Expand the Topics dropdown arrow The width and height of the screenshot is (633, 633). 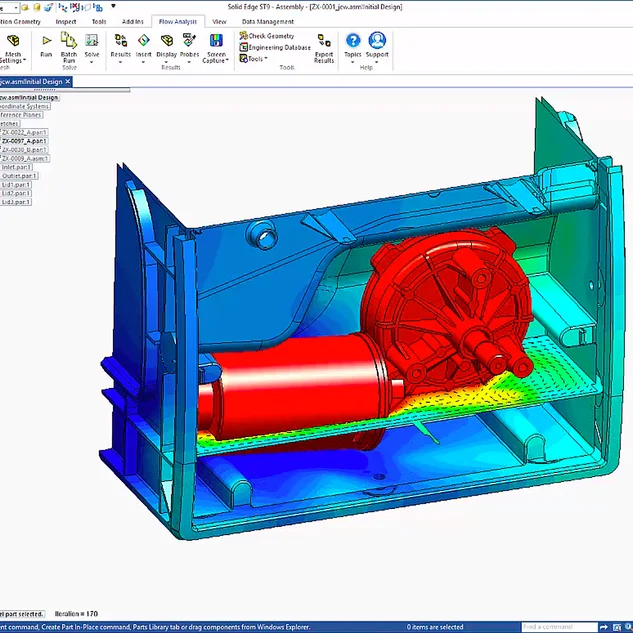(353, 62)
